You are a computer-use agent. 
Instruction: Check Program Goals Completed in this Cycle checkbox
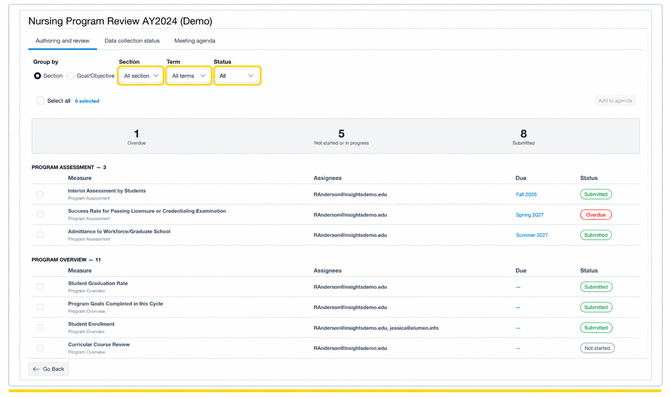click(40, 307)
